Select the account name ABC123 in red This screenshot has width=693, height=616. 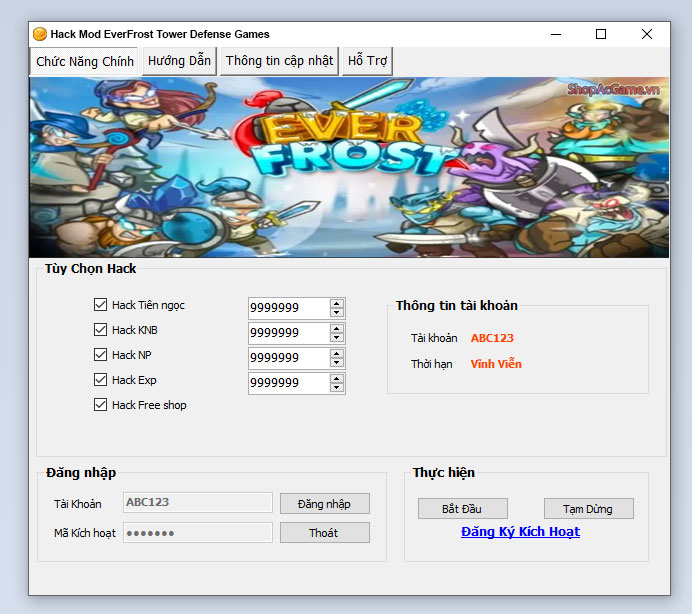[492, 338]
